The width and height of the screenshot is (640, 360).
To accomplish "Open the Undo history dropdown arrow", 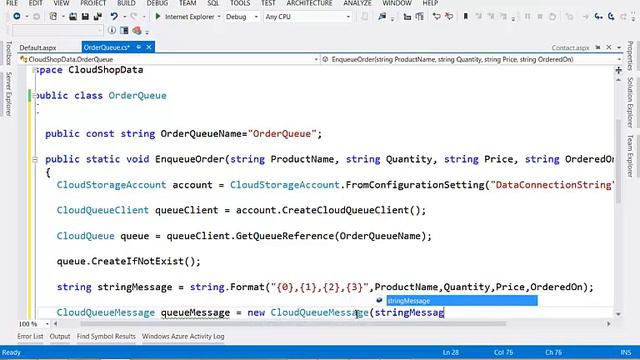I will coord(124,17).
